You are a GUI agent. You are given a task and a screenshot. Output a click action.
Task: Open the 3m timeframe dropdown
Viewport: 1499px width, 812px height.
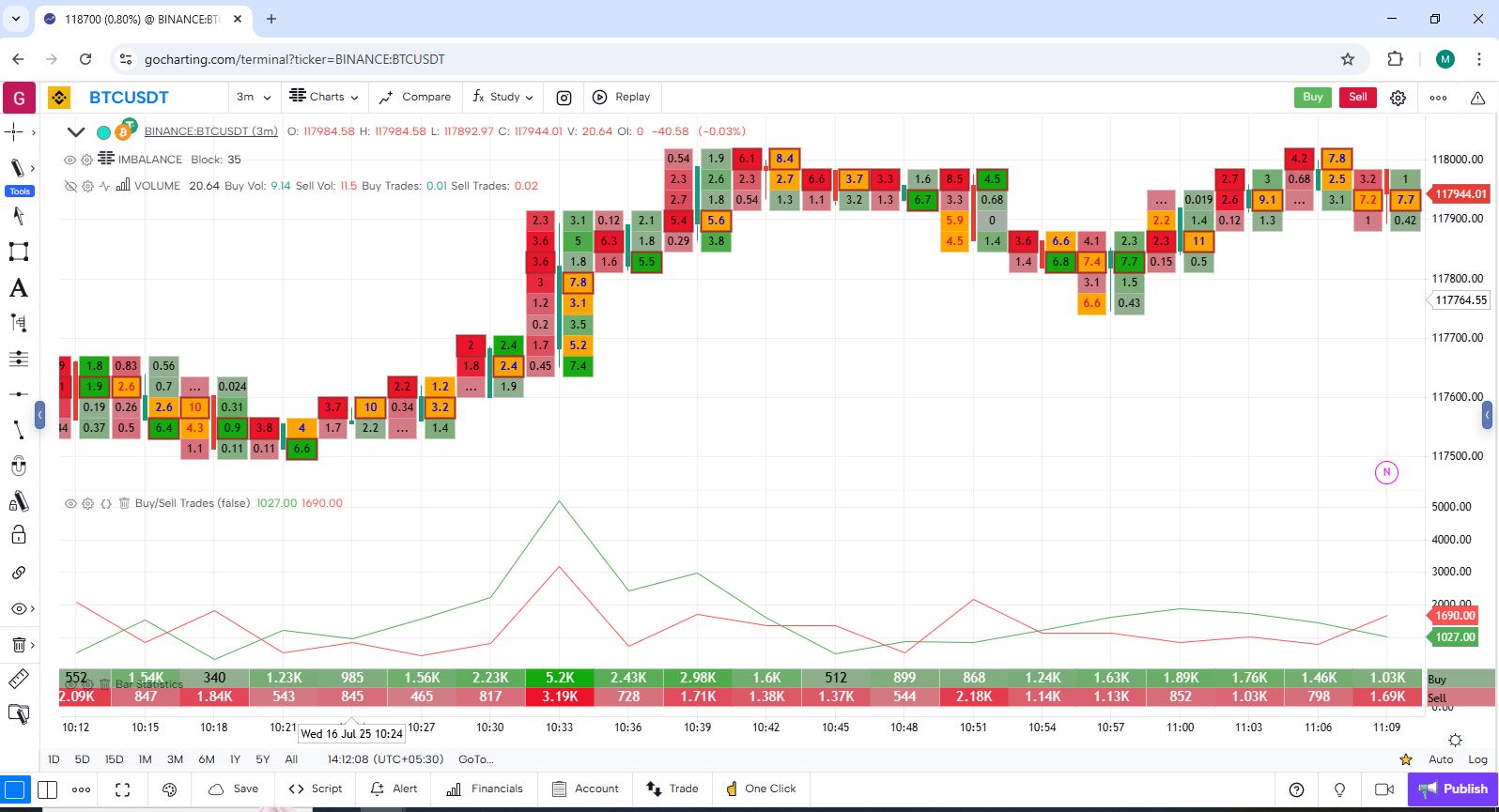click(254, 97)
